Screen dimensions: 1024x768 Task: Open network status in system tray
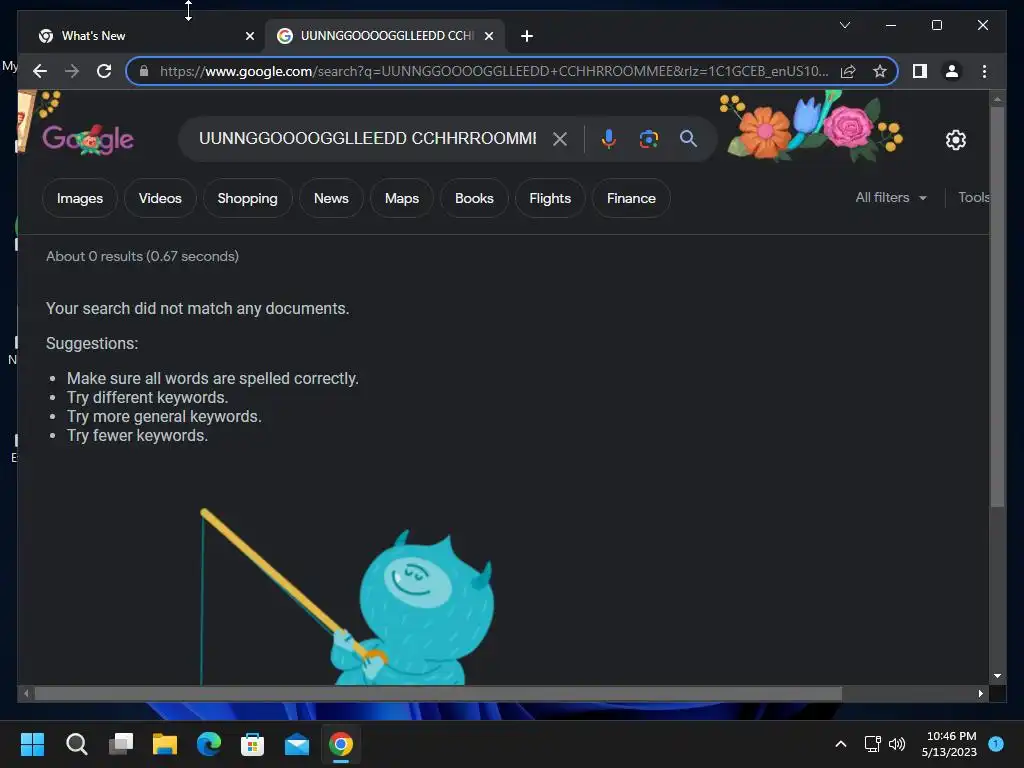[872, 744]
